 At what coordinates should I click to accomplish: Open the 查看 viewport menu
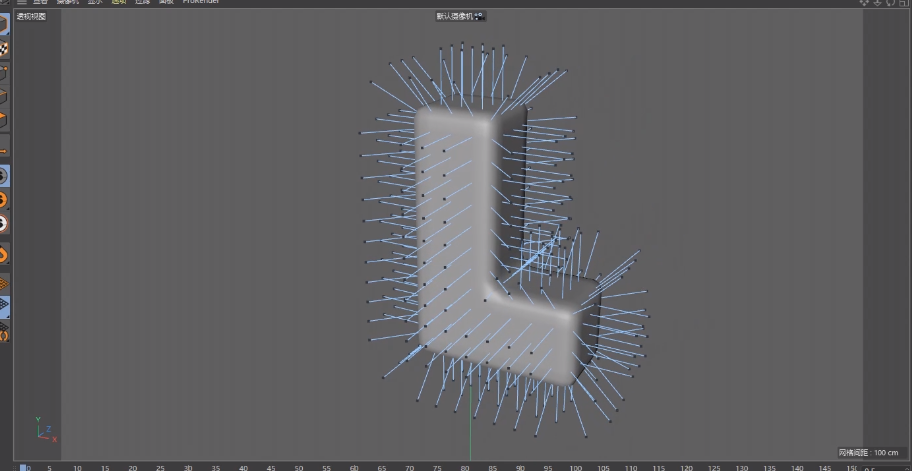point(40,2)
